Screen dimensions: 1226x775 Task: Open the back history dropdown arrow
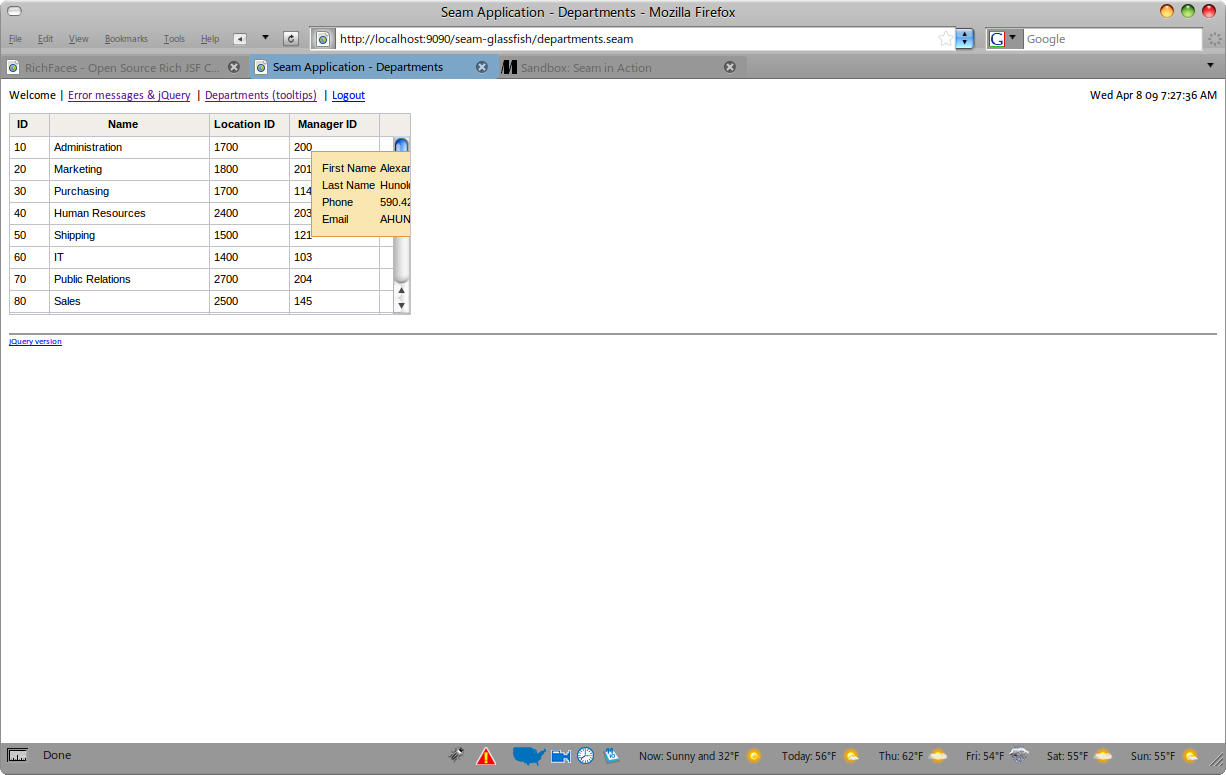pos(265,38)
